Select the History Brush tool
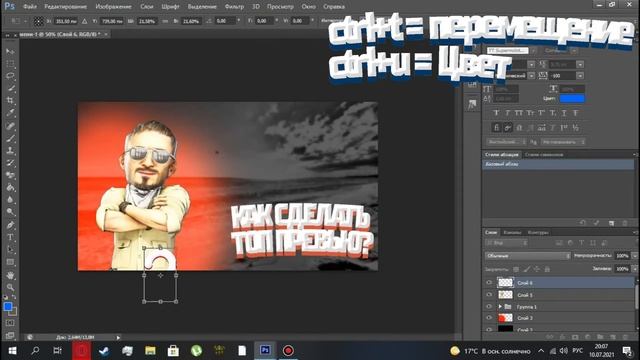This screenshot has height=360, width=640. click(10, 163)
